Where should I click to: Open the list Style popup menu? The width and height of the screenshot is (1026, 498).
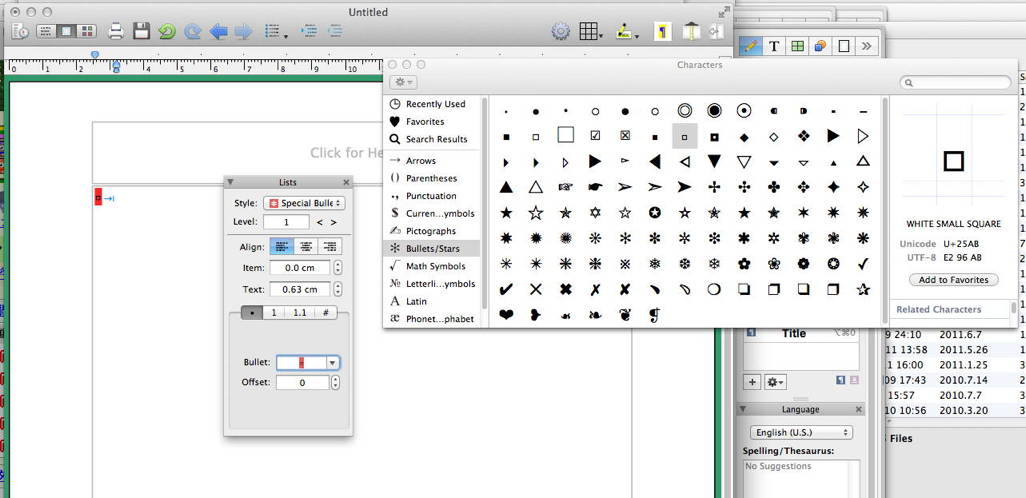click(303, 203)
